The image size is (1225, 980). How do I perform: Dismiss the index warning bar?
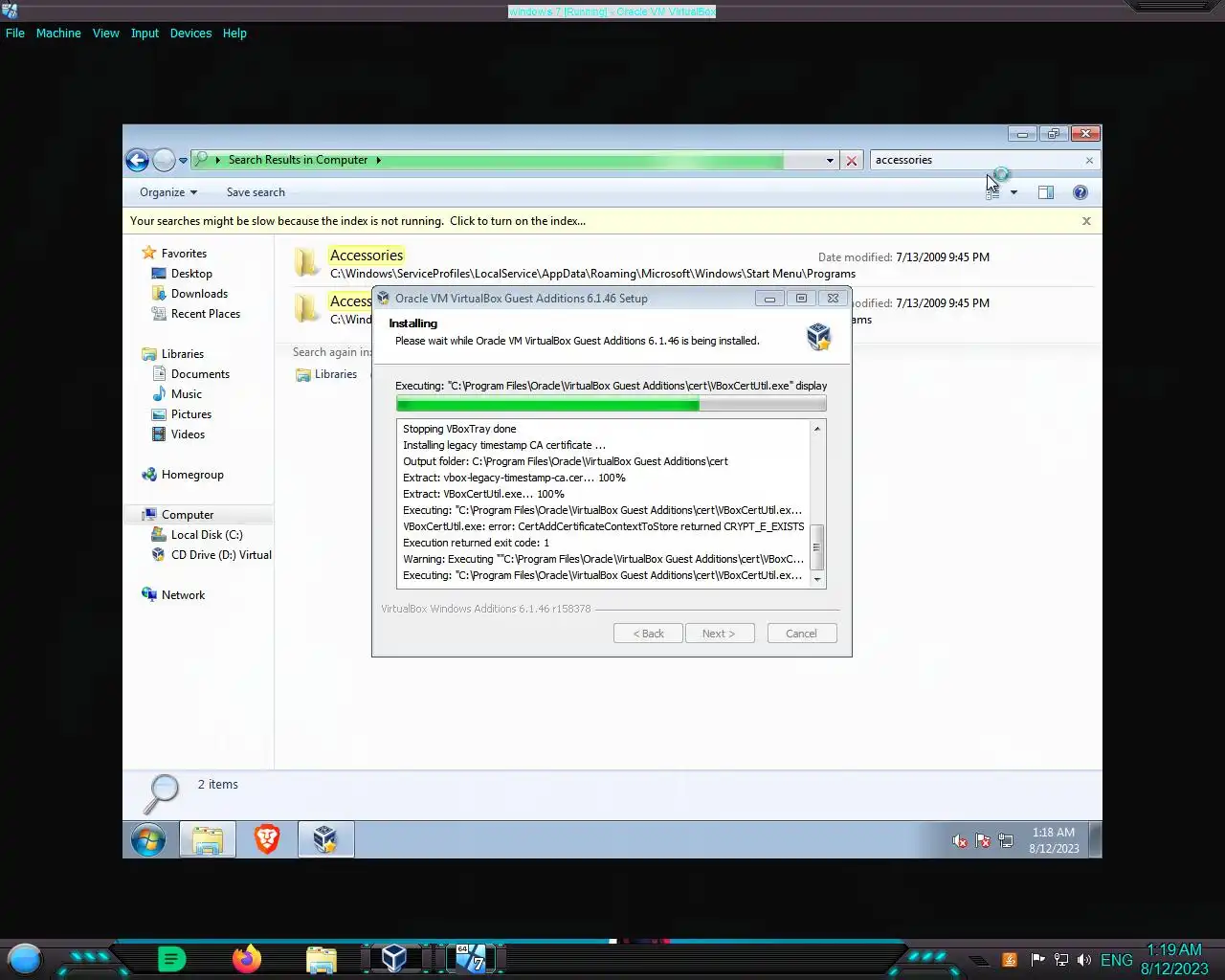[1086, 221]
